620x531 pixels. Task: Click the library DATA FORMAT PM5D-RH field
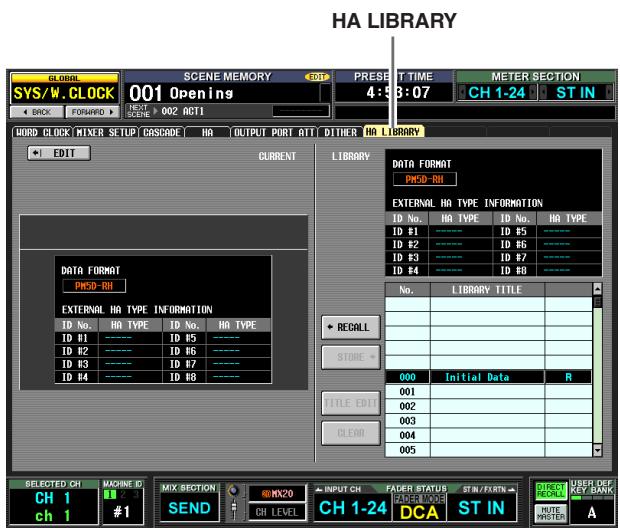pos(425,179)
